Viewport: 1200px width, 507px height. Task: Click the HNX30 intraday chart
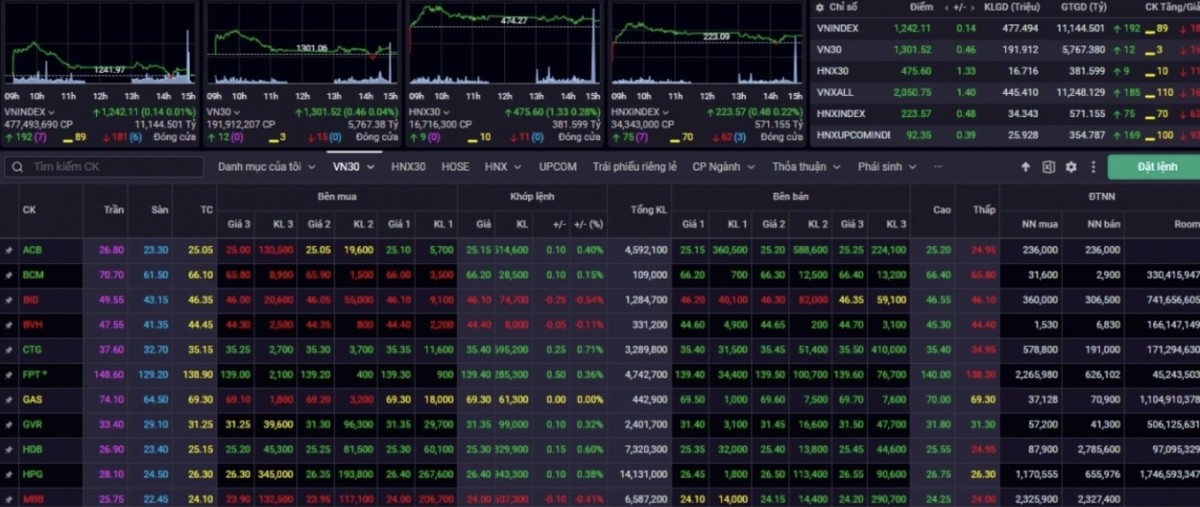point(503,47)
